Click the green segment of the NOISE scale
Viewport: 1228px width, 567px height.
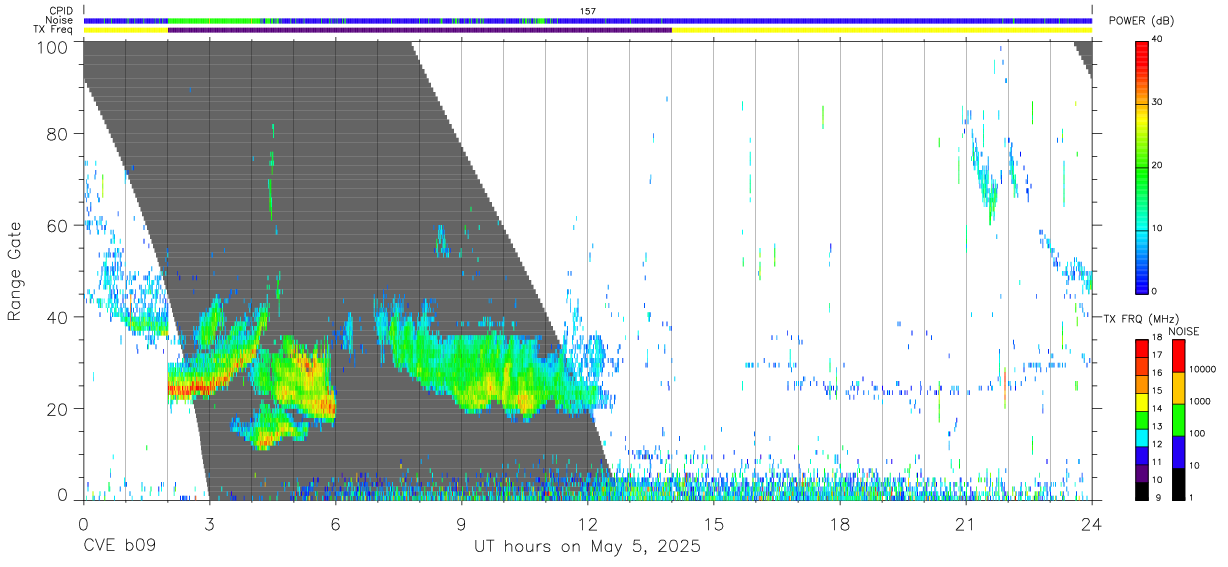tap(1178, 419)
